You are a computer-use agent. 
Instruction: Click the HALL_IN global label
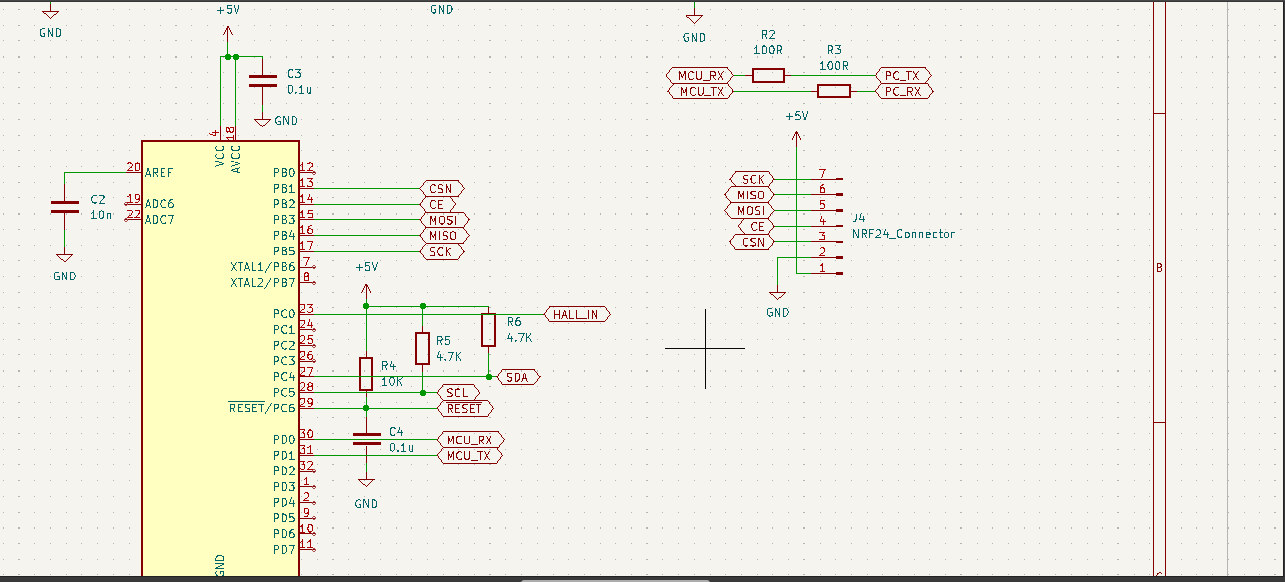pyautogui.click(x=577, y=314)
